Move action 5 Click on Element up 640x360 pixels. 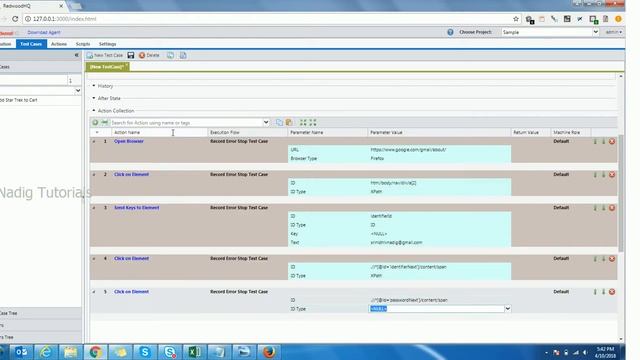click(x=595, y=292)
